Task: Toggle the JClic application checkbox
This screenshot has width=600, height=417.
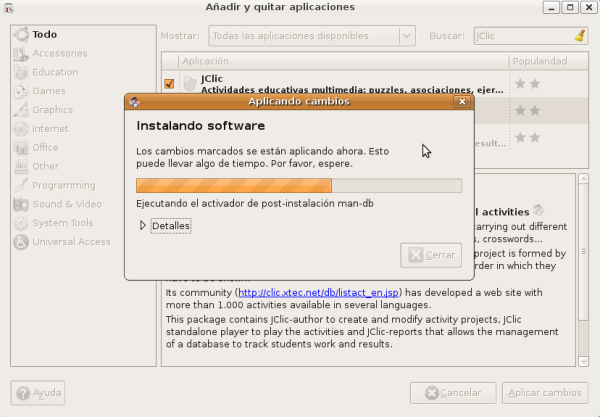Action: [x=169, y=84]
